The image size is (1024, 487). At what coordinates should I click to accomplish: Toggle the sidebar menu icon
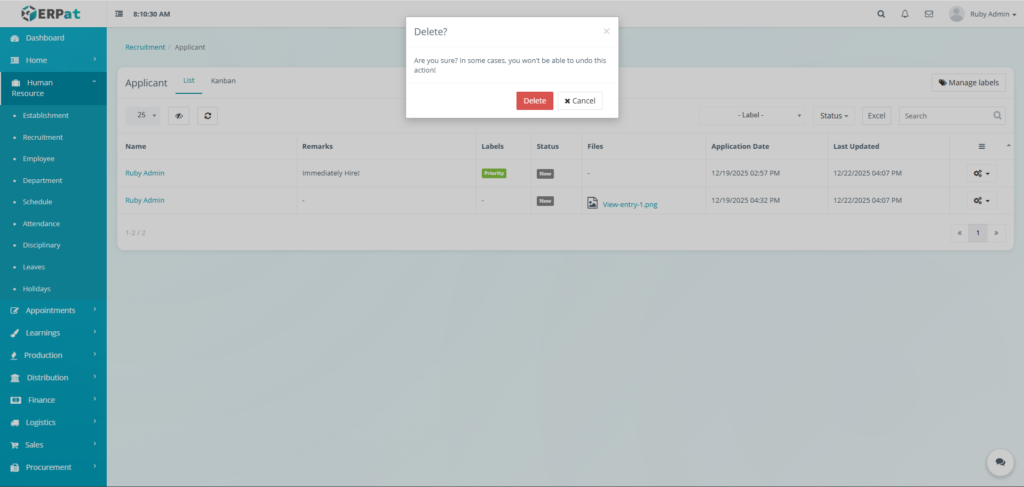coord(119,14)
